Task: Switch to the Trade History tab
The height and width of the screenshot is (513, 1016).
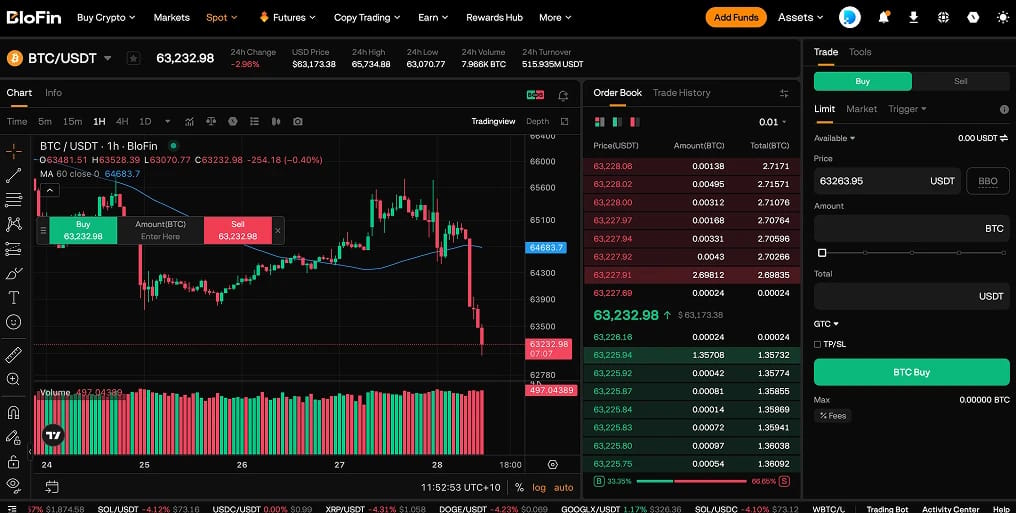Action: pos(681,93)
